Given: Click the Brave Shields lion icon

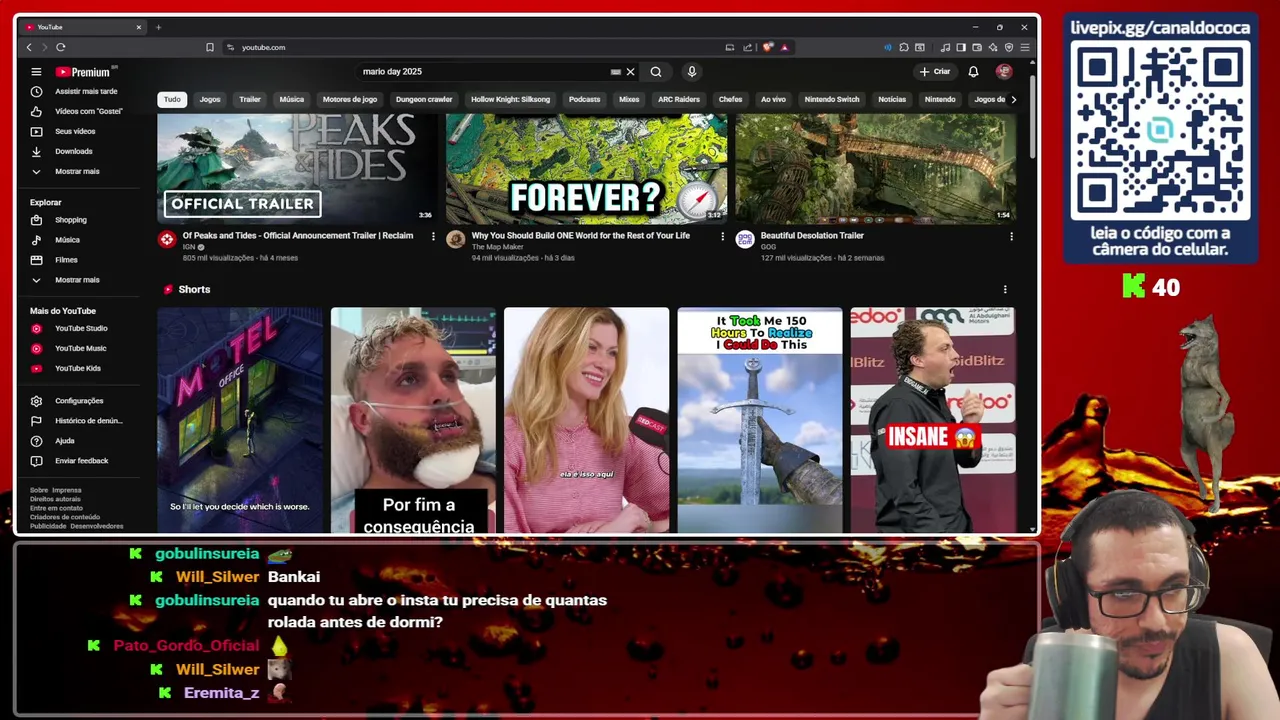Looking at the screenshot, I should [767, 47].
